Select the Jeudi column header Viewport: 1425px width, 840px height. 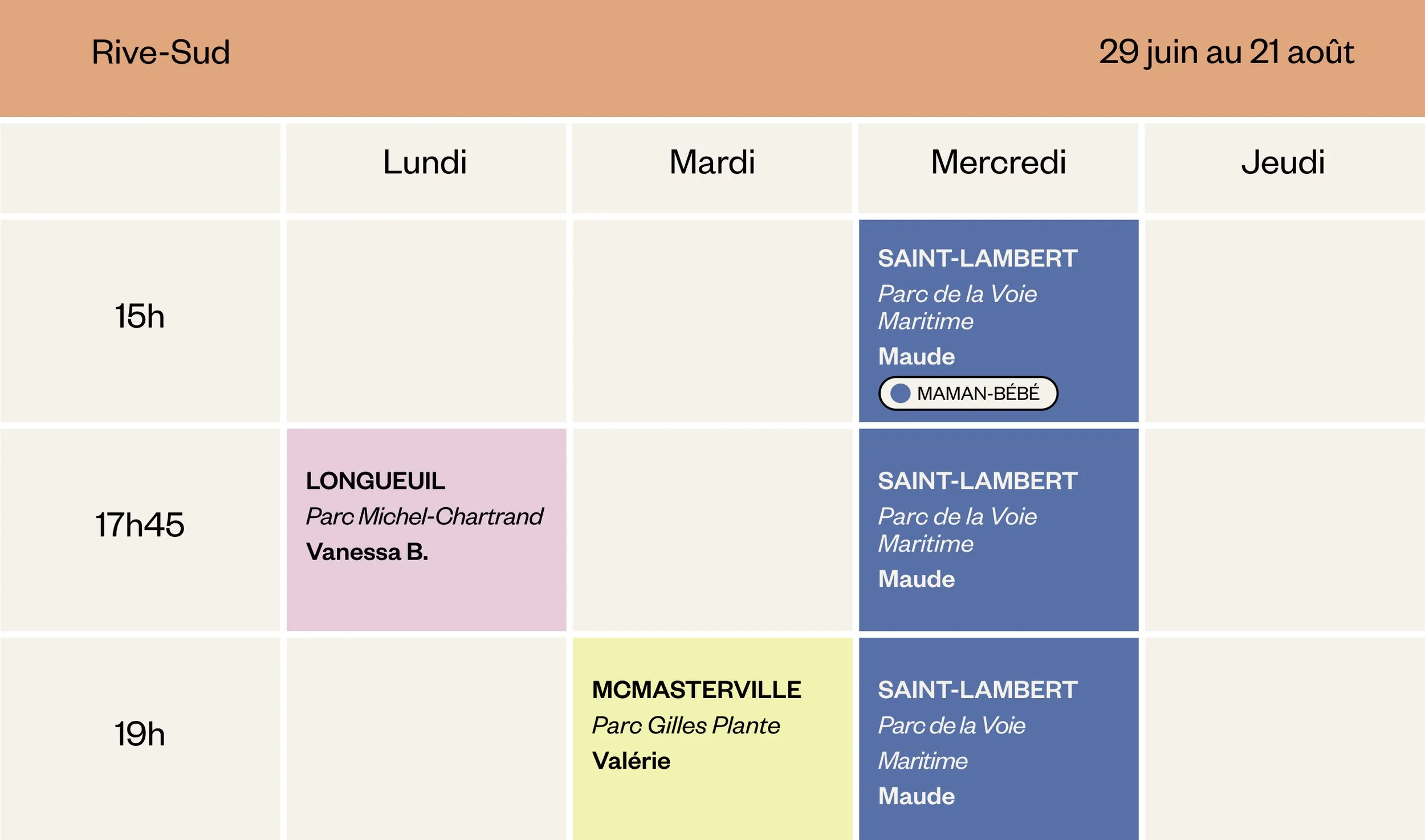(1285, 168)
